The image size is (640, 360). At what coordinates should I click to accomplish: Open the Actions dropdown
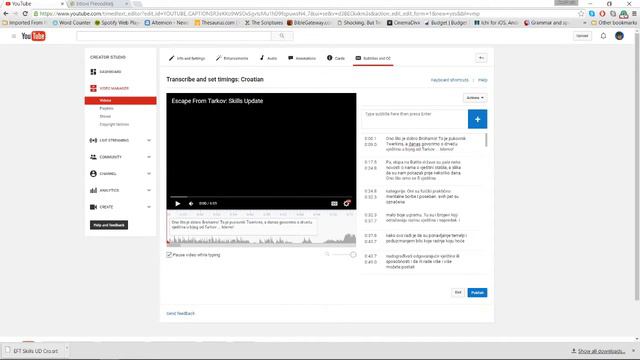tap(475, 98)
